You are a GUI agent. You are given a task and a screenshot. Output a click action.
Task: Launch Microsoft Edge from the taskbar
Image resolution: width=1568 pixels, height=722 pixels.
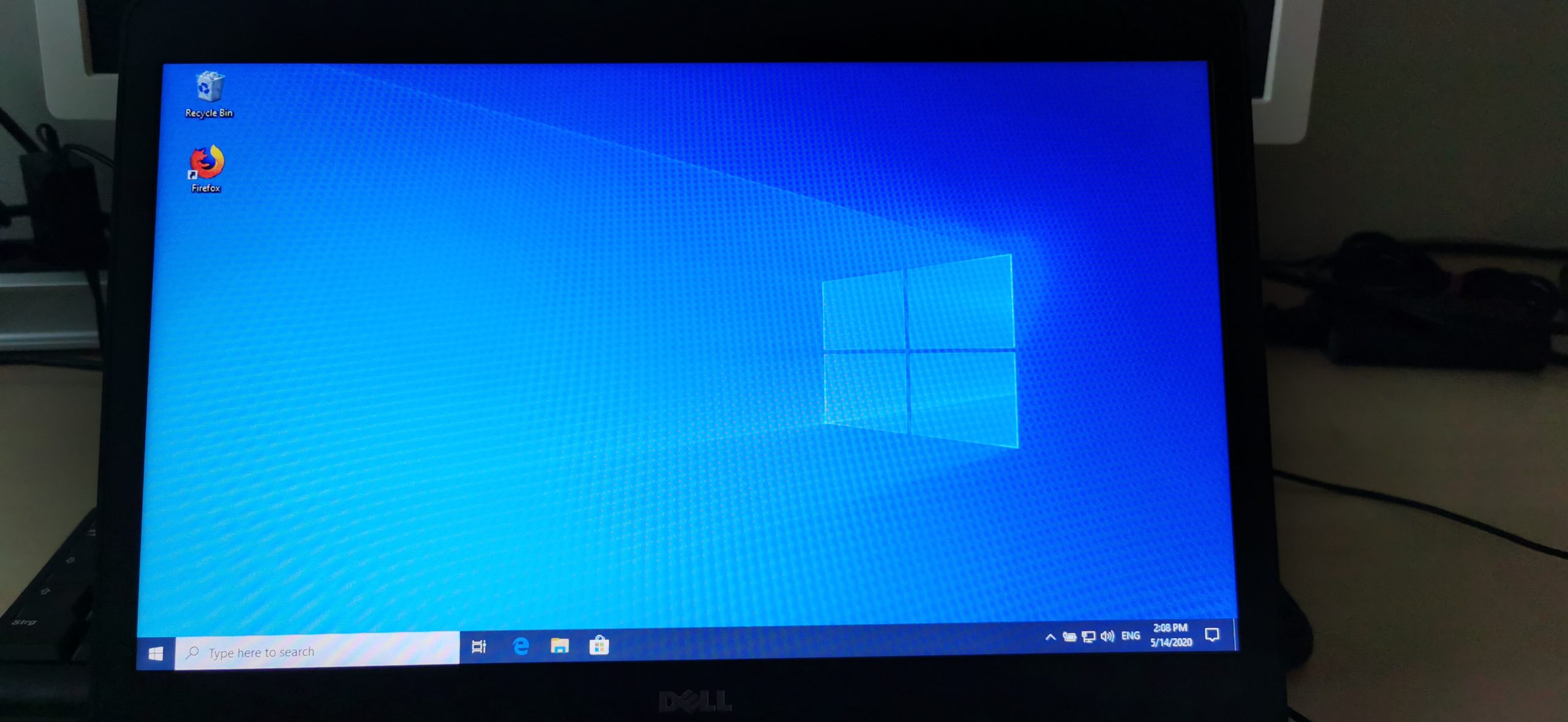pos(521,645)
